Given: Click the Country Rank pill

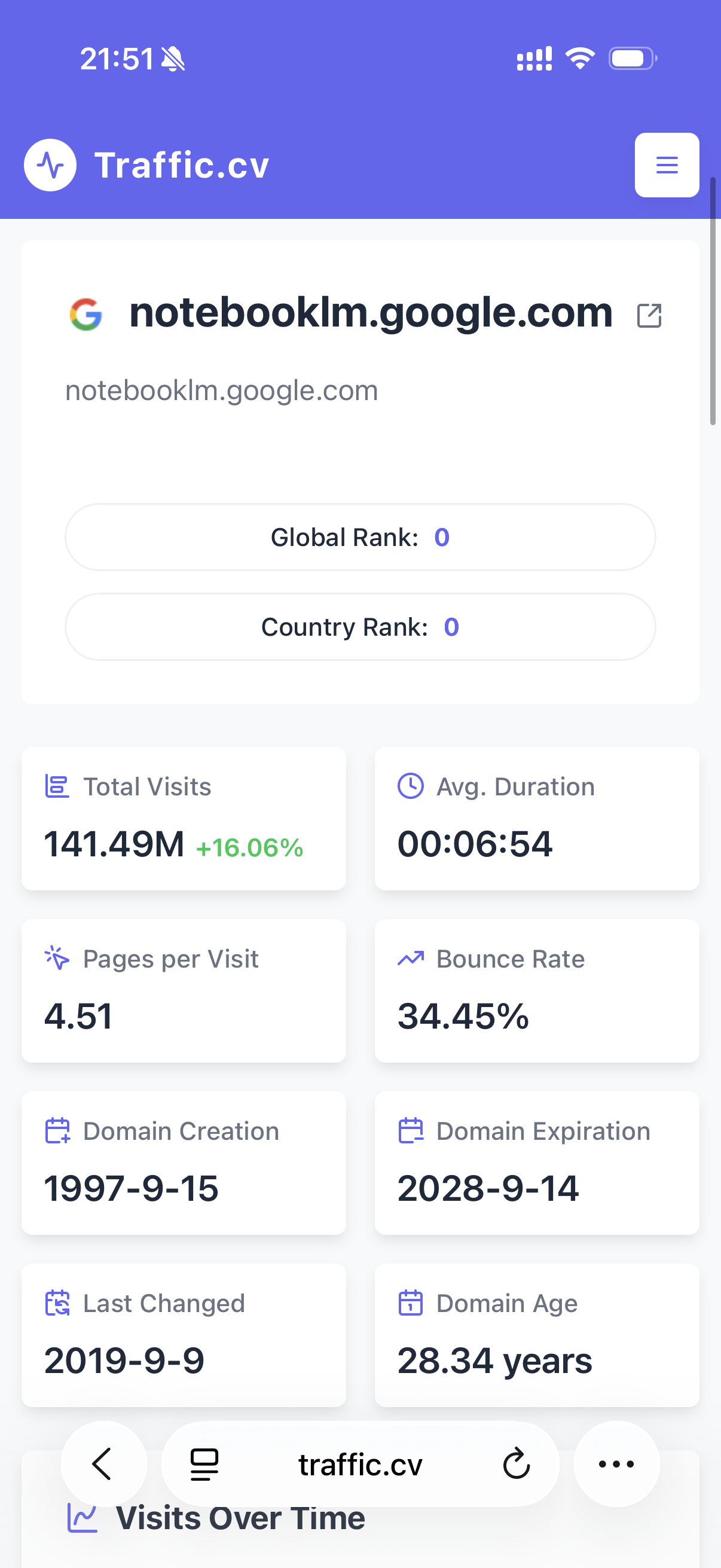Looking at the screenshot, I should coord(360,627).
